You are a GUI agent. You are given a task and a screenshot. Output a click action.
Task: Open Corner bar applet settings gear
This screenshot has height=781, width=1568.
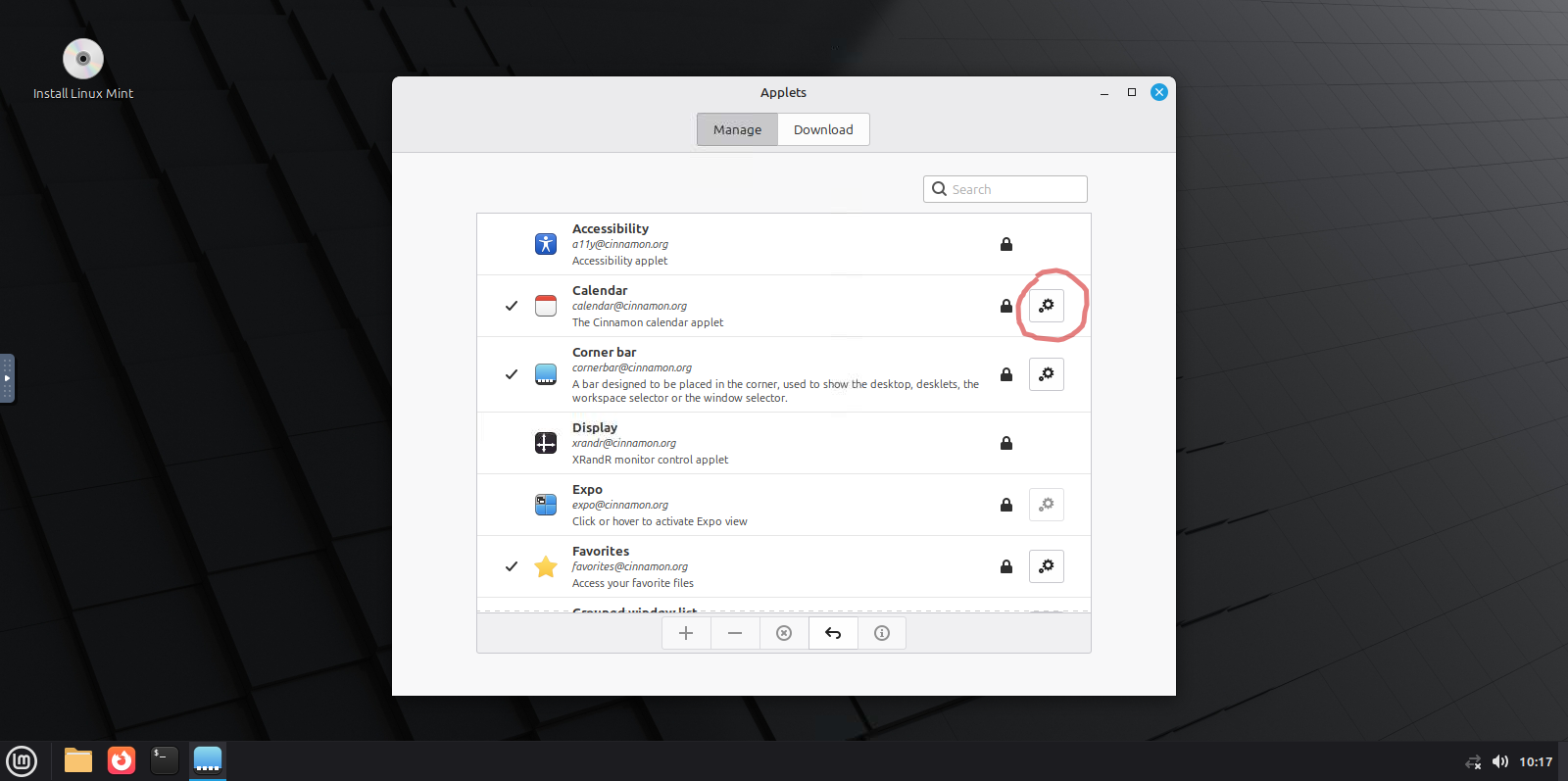point(1047,374)
